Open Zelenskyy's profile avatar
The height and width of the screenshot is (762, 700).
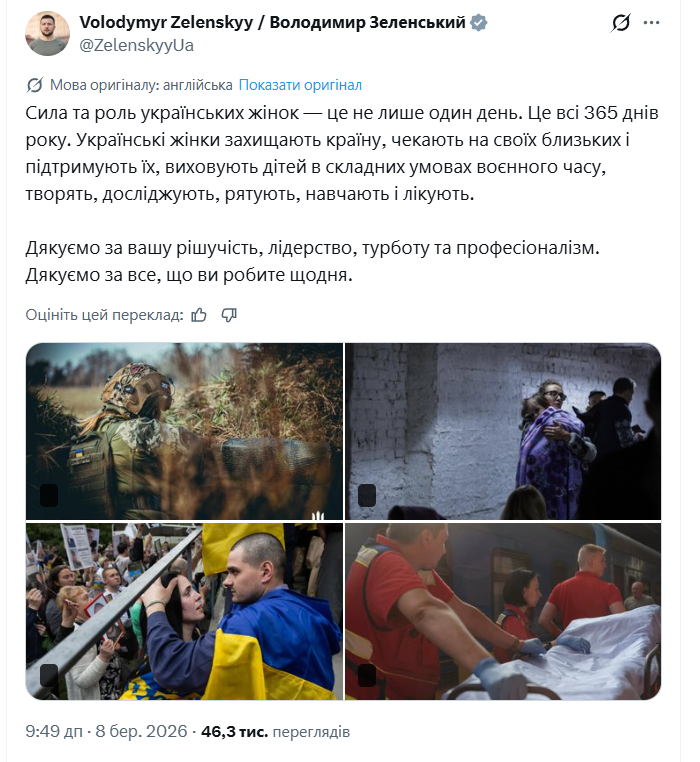(47, 34)
